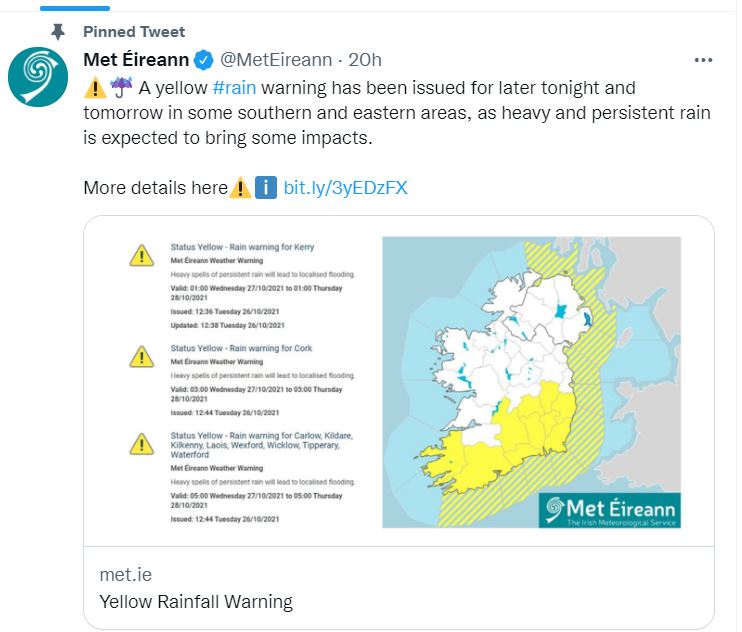Click the blue verified badge

tap(202, 60)
